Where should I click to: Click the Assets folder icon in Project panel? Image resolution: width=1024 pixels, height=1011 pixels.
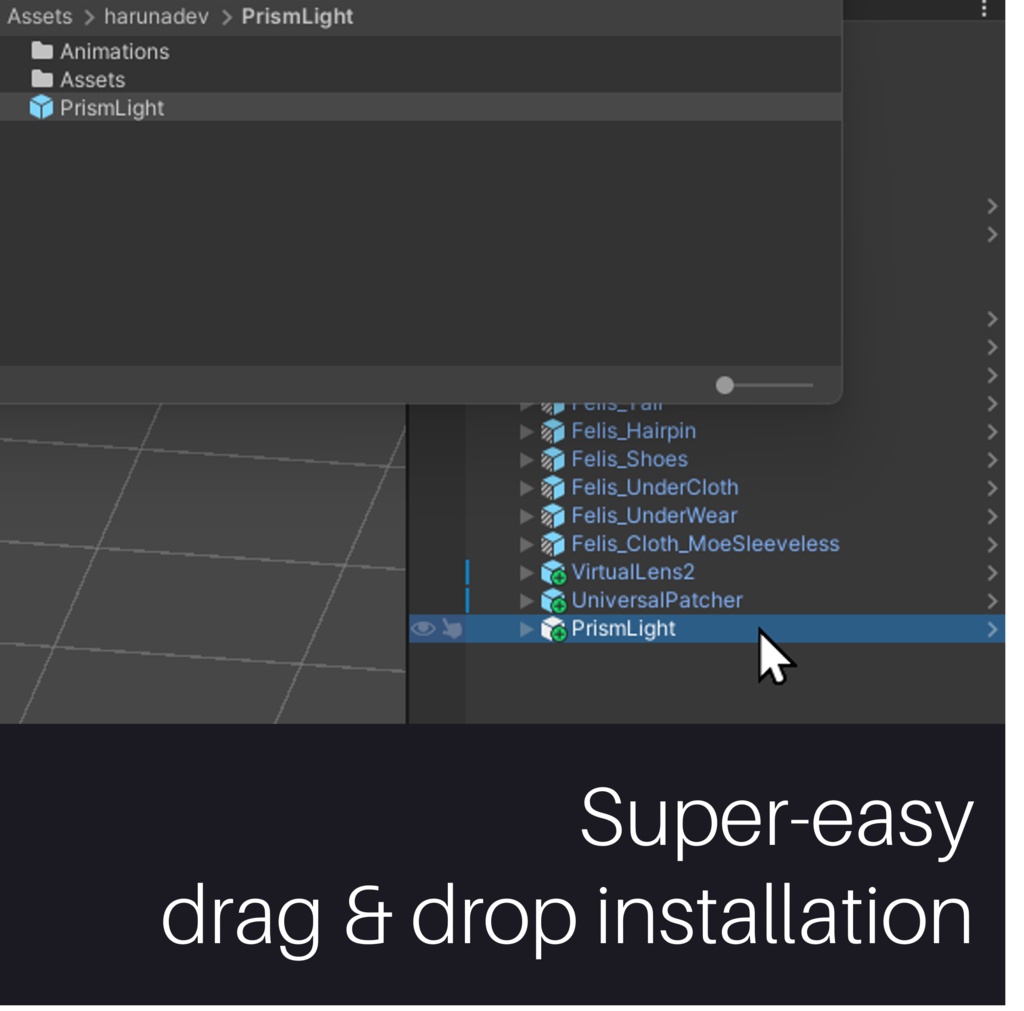[x=43, y=79]
